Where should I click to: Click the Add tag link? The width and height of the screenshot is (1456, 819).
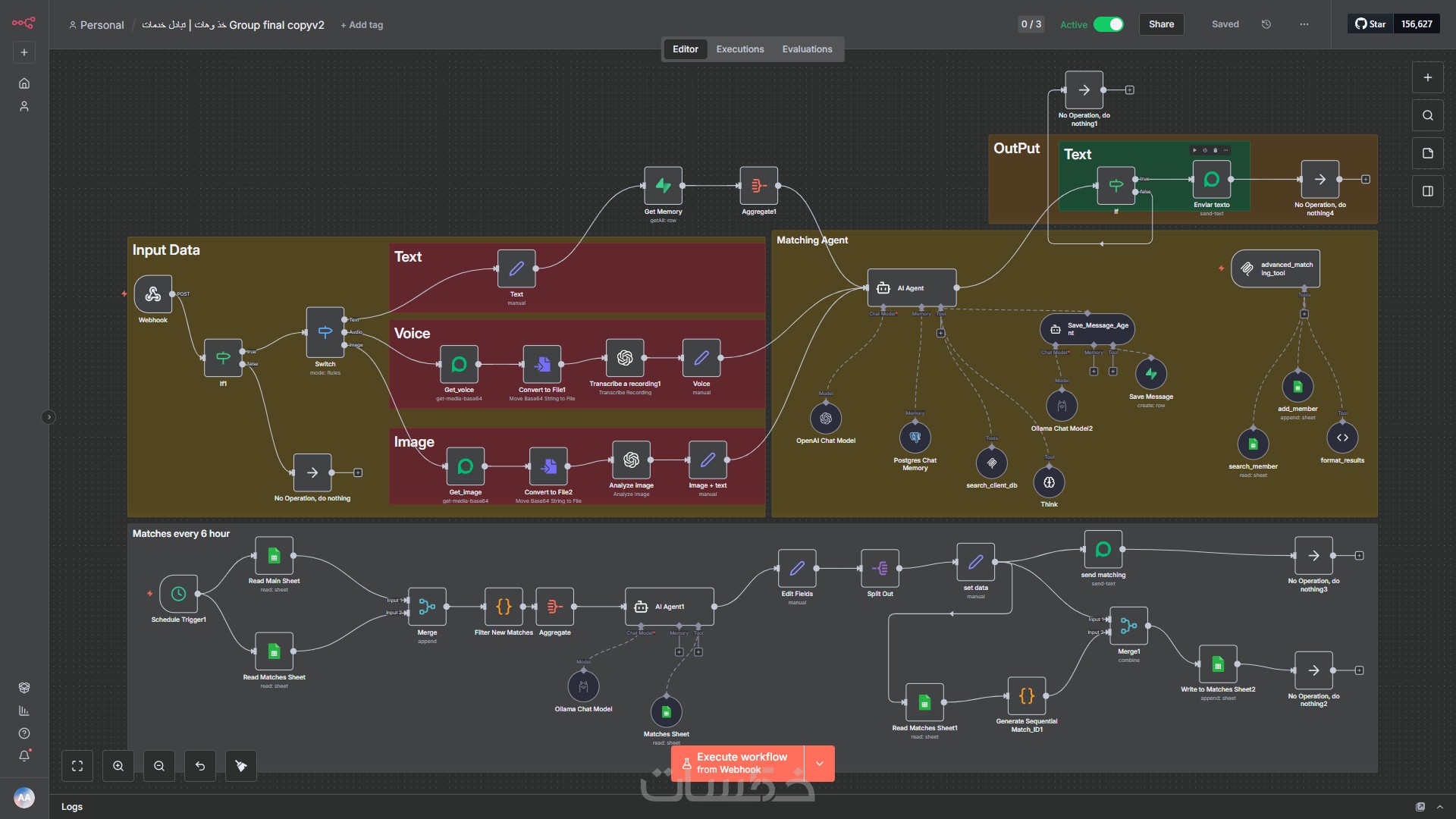pos(362,25)
